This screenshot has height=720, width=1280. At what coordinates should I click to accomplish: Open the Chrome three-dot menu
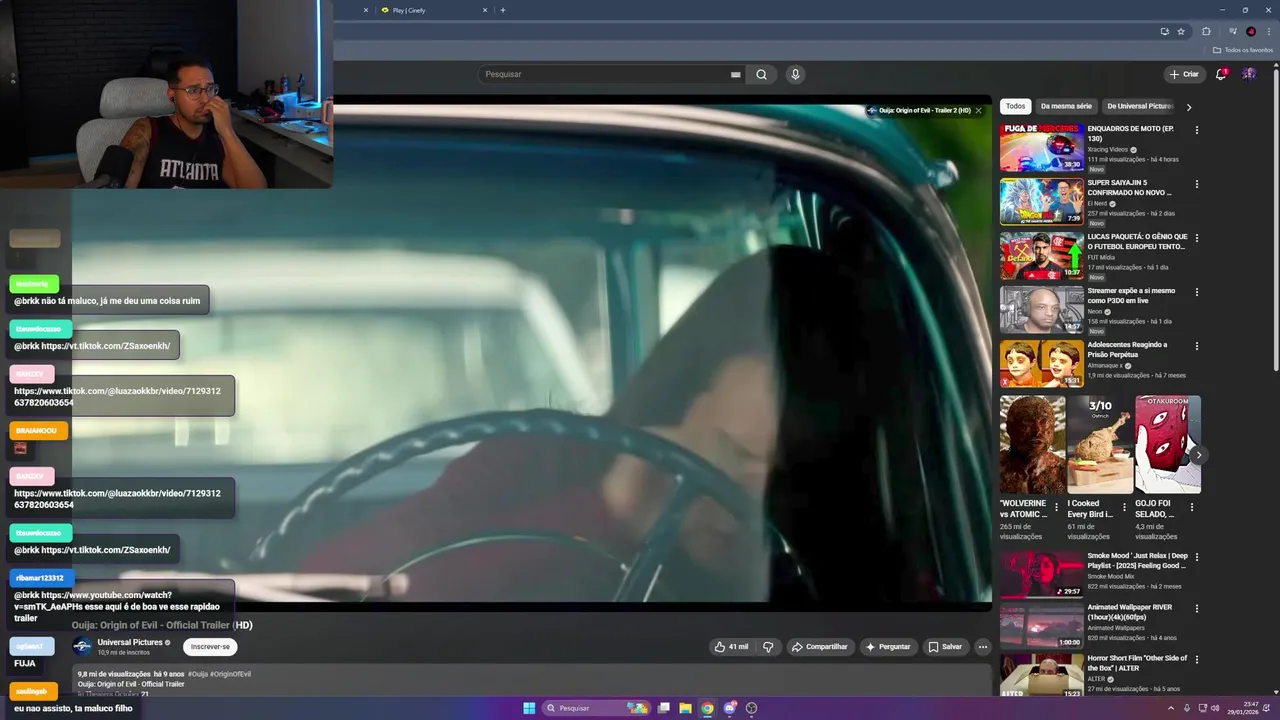pyautogui.click(x=1268, y=31)
